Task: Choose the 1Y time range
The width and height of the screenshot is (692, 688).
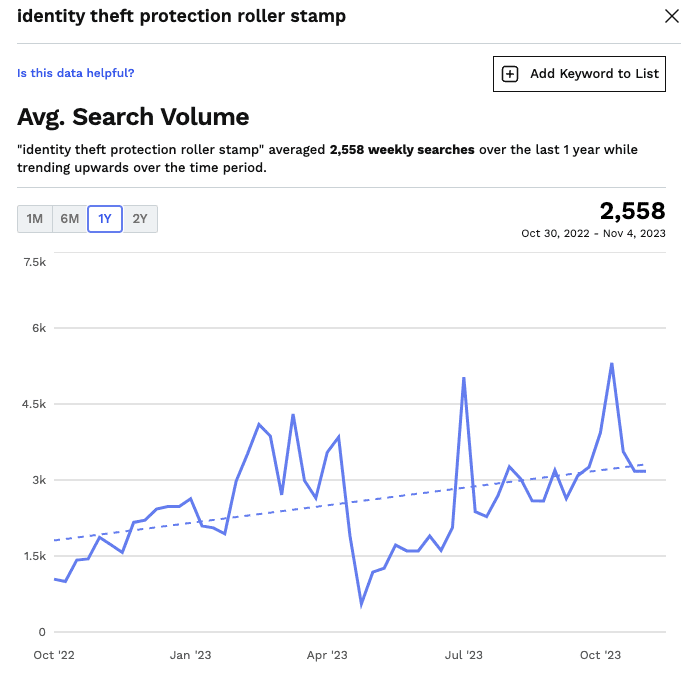Action: click(105, 219)
